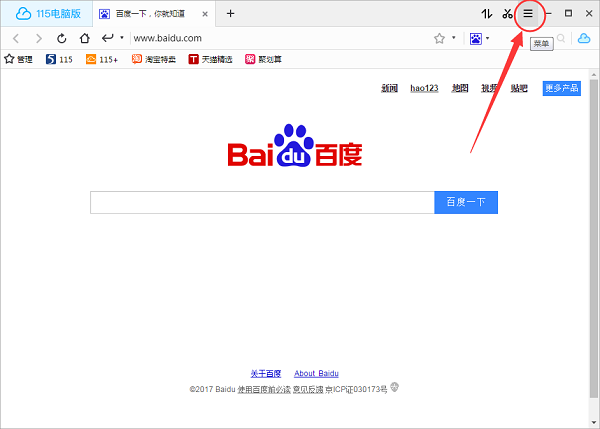Image resolution: width=600 pixels, height=429 pixels.
Task: Open the hao123 link
Action: tap(424, 88)
